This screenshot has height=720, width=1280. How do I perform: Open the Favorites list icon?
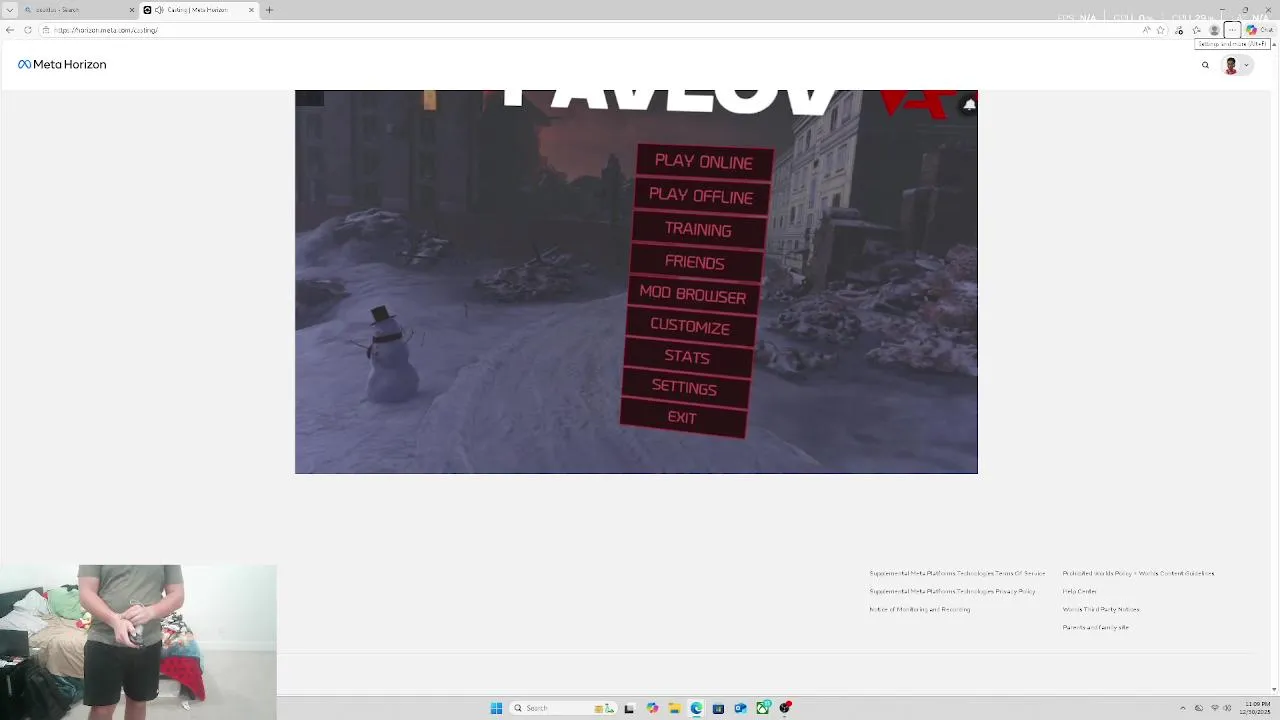click(x=1197, y=30)
